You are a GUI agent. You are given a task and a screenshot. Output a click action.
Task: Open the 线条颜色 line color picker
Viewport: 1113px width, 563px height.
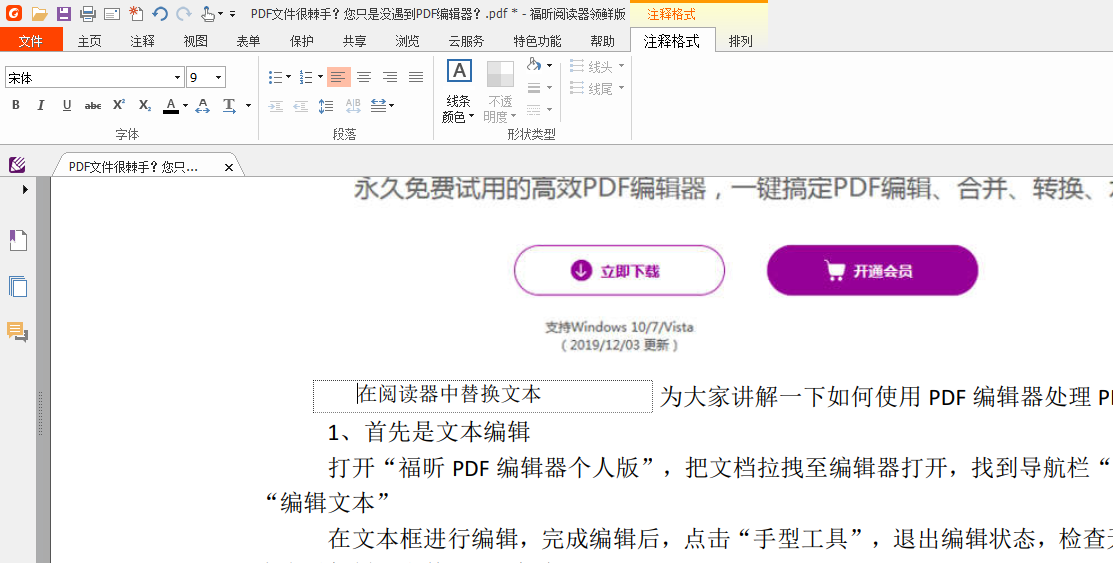point(459,92)
